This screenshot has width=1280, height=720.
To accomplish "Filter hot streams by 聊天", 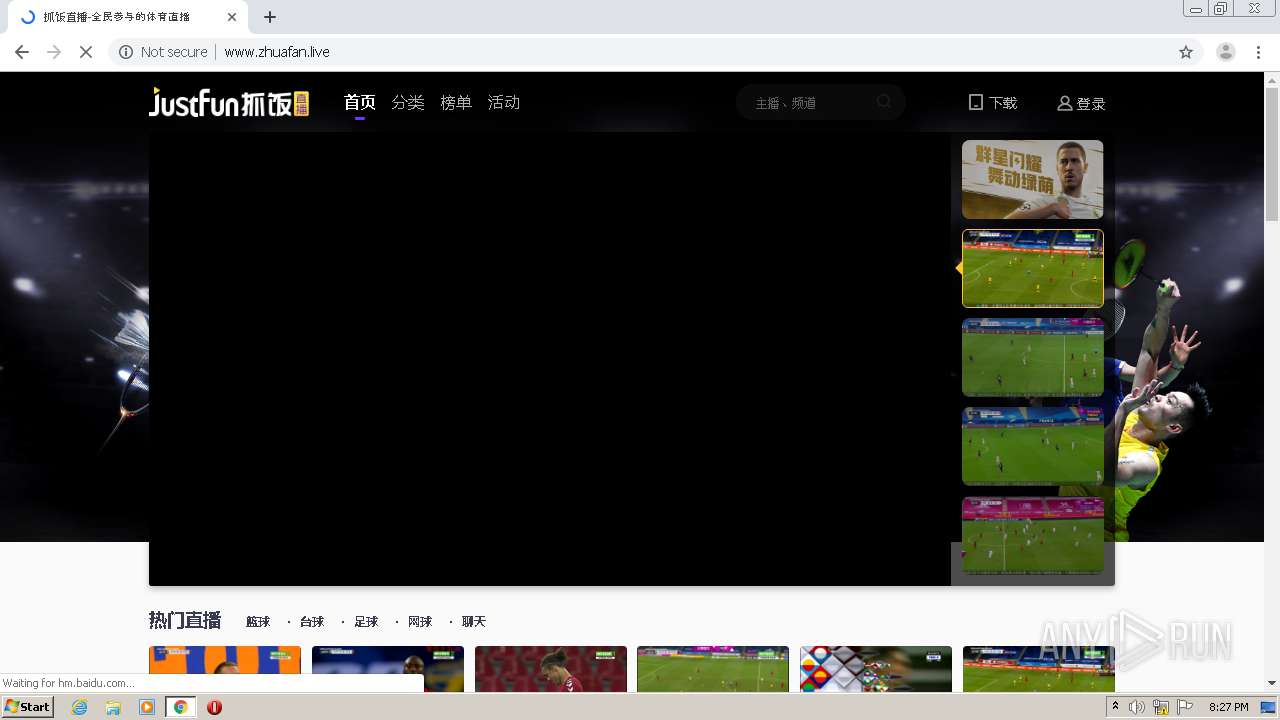I will (x=474, y=622).
